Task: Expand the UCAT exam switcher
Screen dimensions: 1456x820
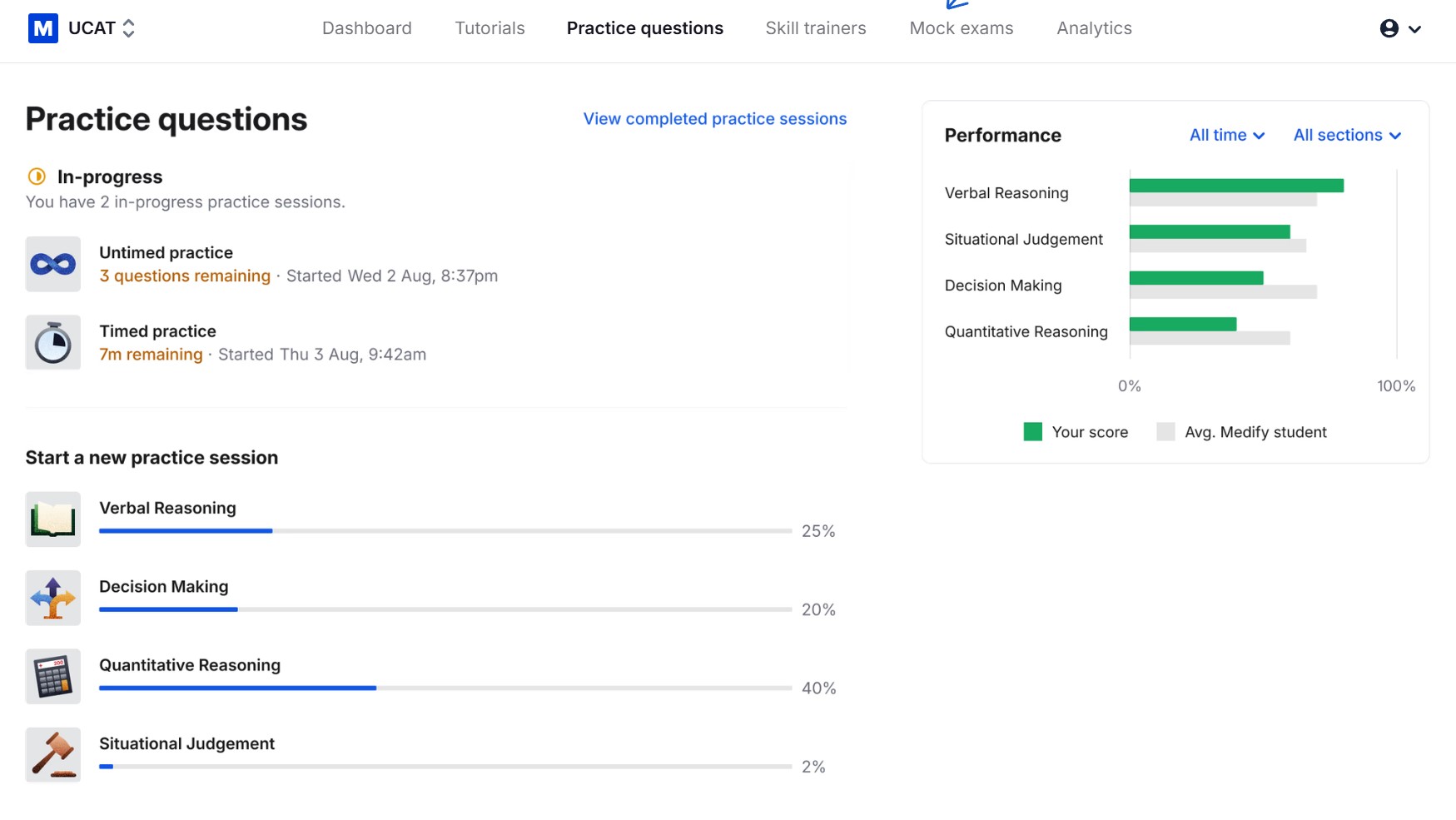Action: [128, 28]
